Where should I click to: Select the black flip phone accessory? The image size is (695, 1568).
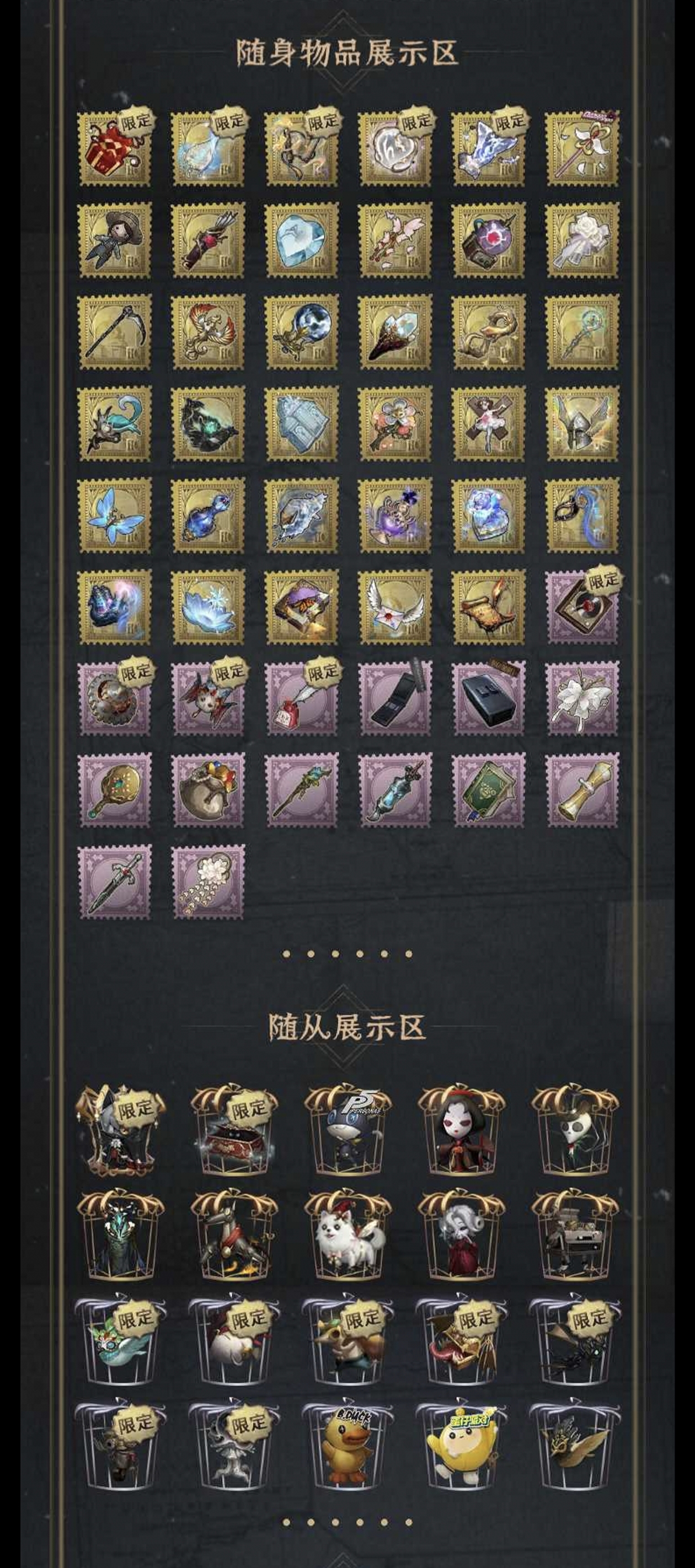[395, 698]
